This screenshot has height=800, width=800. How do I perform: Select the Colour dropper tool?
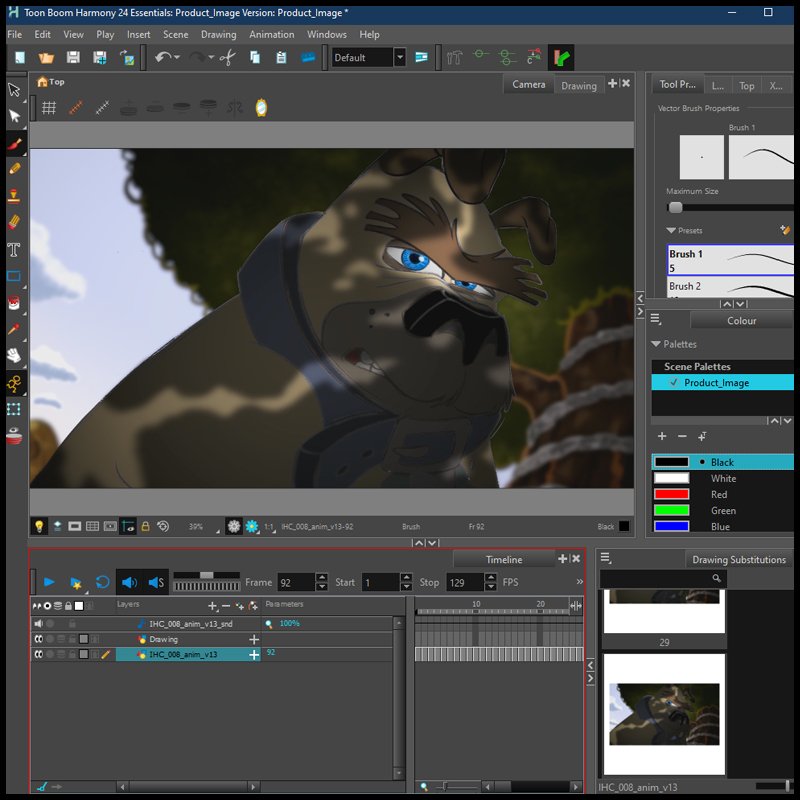14,330
